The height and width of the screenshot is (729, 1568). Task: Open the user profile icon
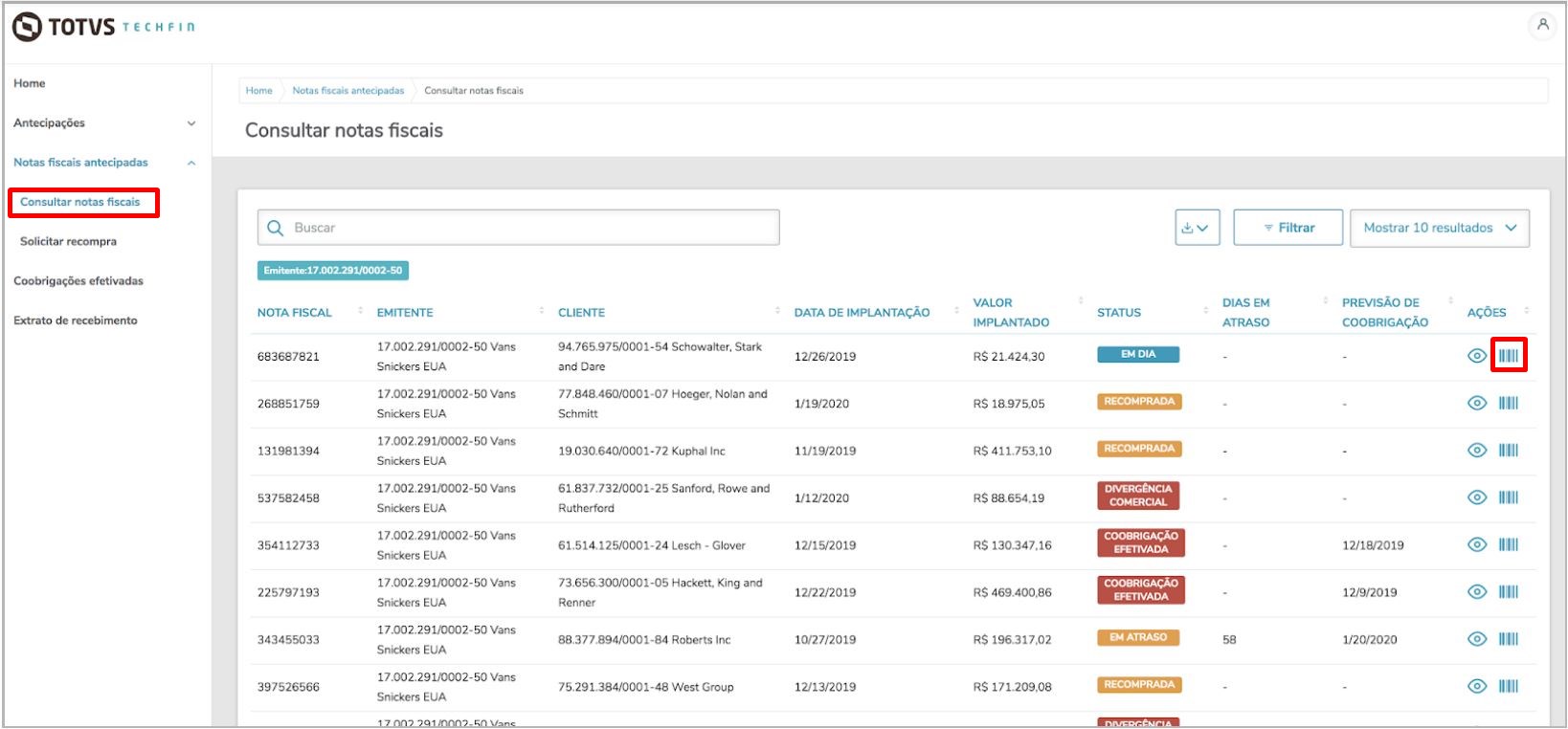pyautogui.click(x=1543, y=26)
